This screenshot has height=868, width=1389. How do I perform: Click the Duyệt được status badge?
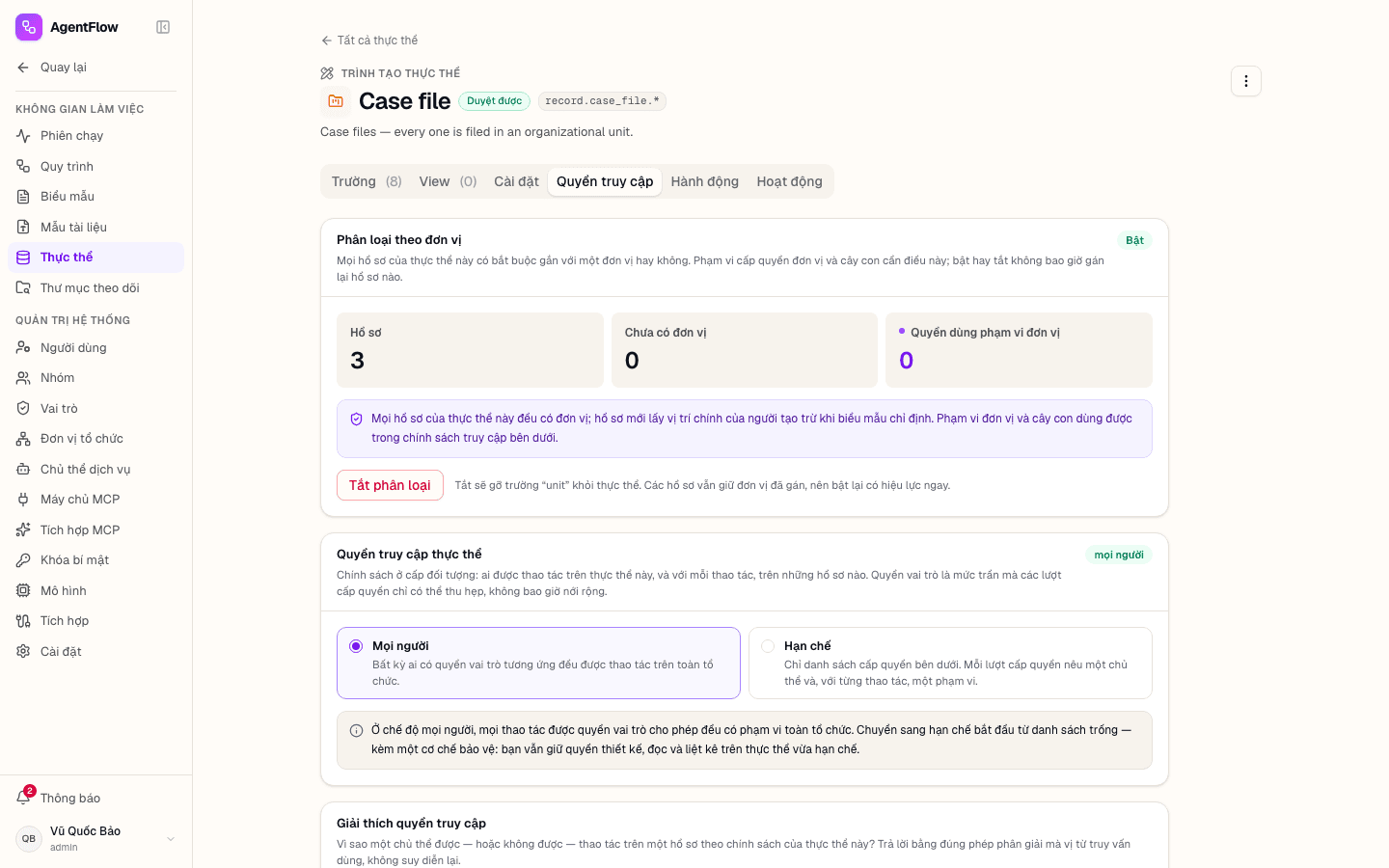pyautogui.click(x=494, y=101)
